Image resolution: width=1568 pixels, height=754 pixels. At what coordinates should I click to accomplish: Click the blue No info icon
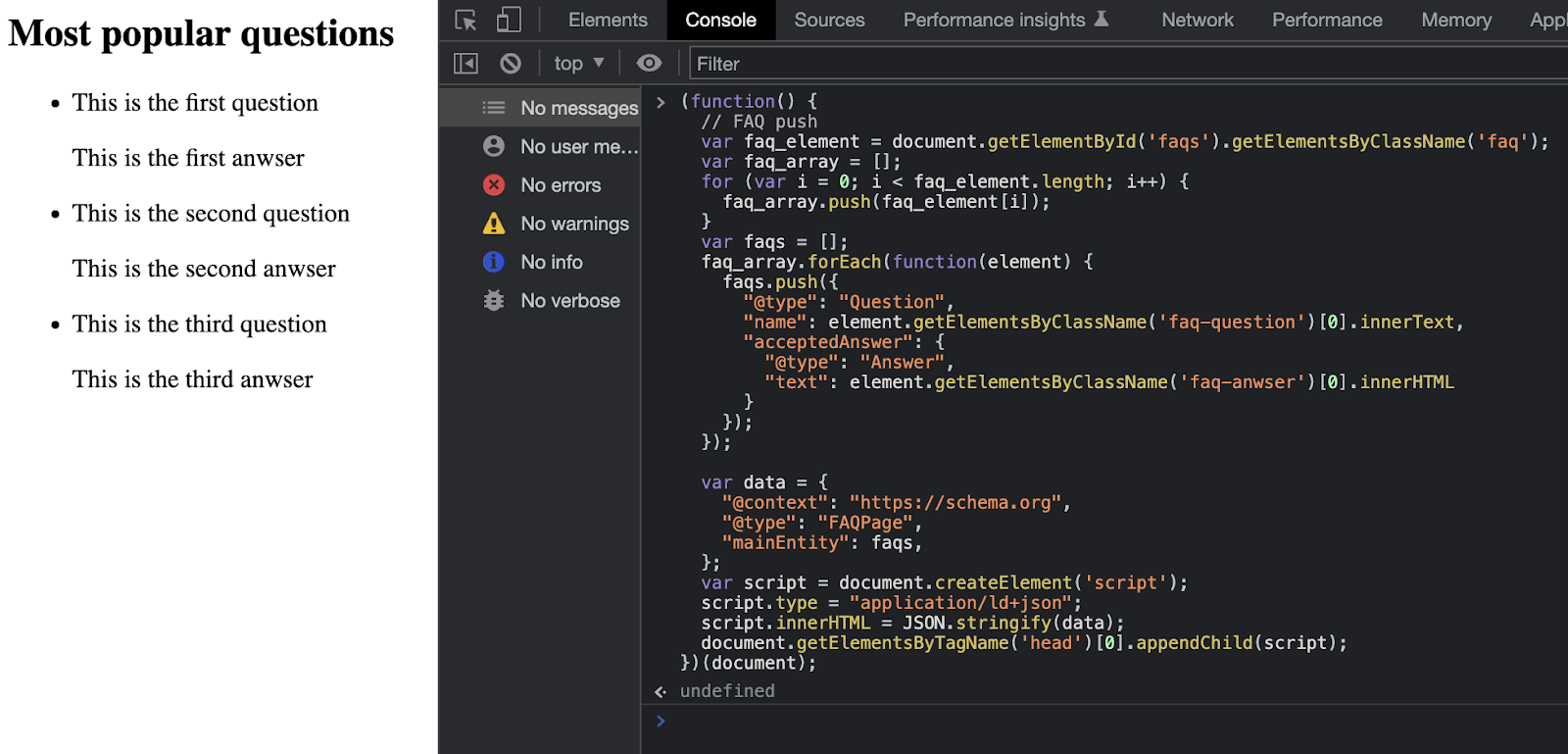(x=494, y=262)
